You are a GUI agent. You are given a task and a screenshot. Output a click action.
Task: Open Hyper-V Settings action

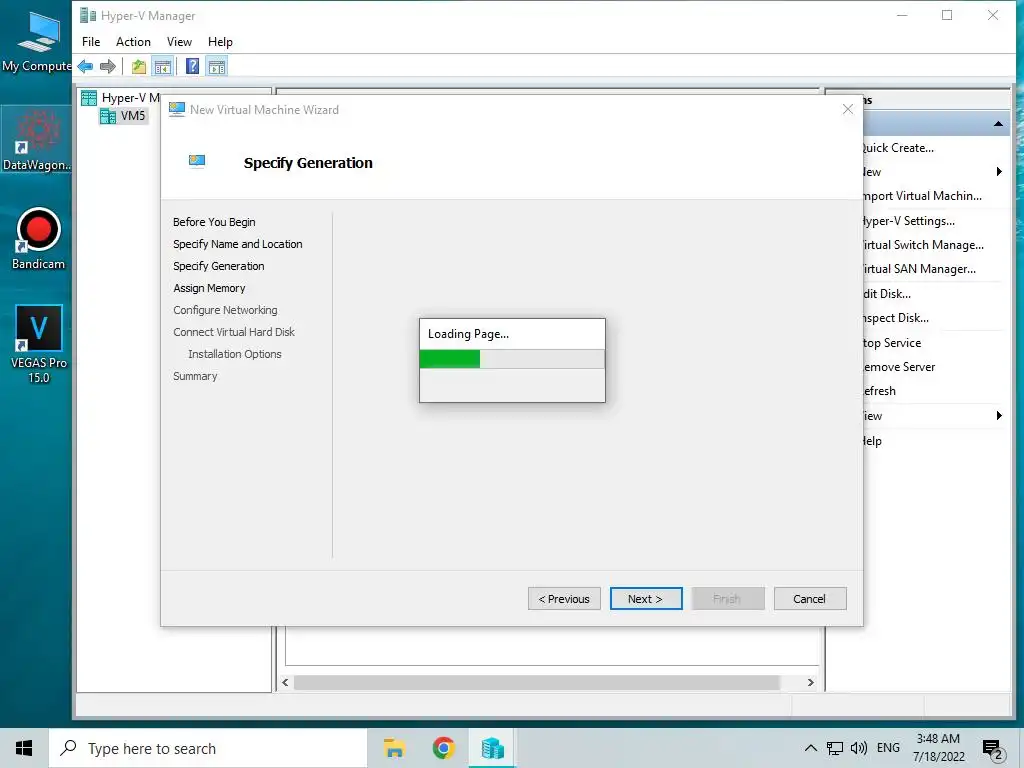(908, 221)
